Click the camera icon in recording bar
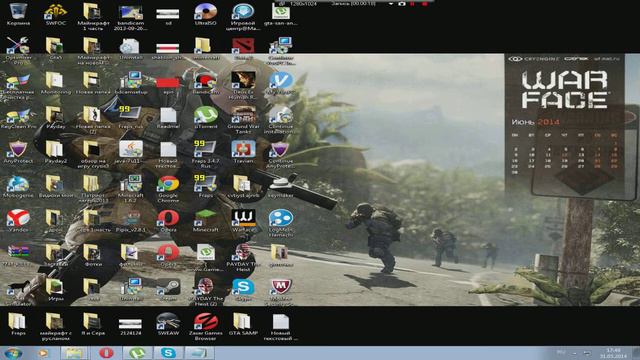Screen dimensions: 640x360 coord(402,4)
